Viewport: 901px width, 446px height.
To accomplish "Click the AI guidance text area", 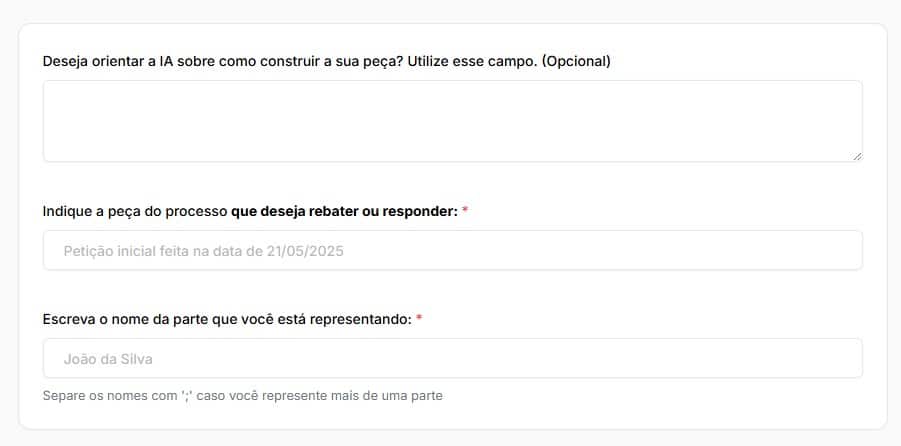I will point(452,121).
